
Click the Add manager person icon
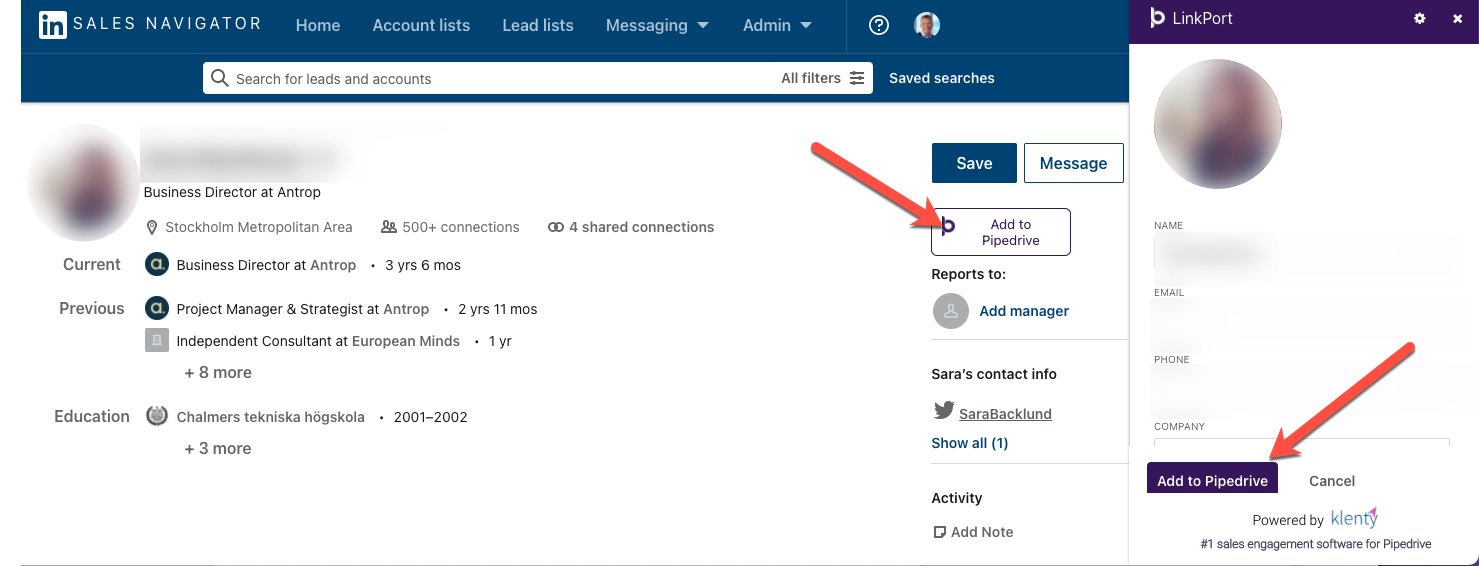(951, 311)
